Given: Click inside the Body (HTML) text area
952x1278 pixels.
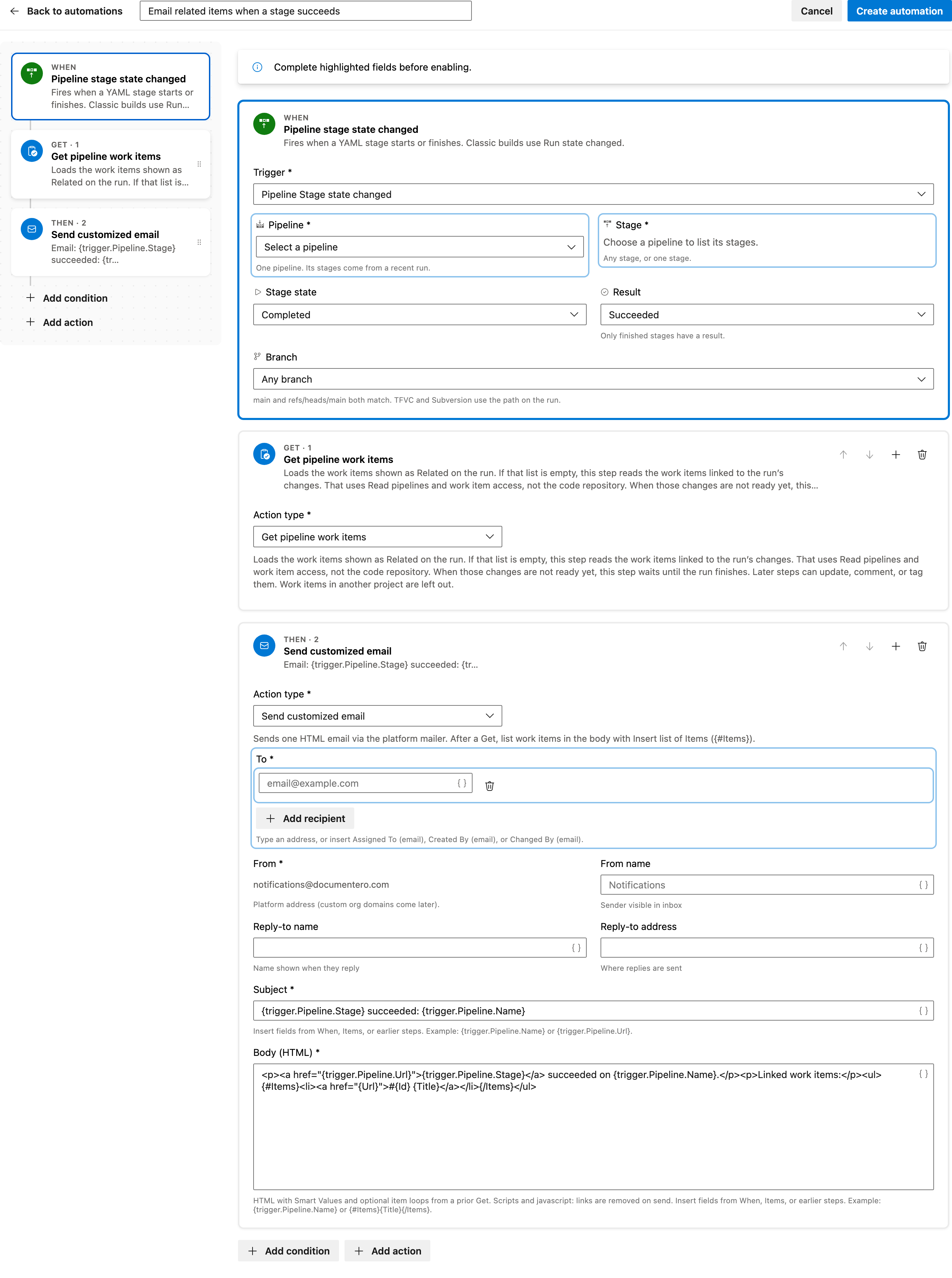Looking at the screenshot, I should pyautogui.click(x=593, y=1126).
